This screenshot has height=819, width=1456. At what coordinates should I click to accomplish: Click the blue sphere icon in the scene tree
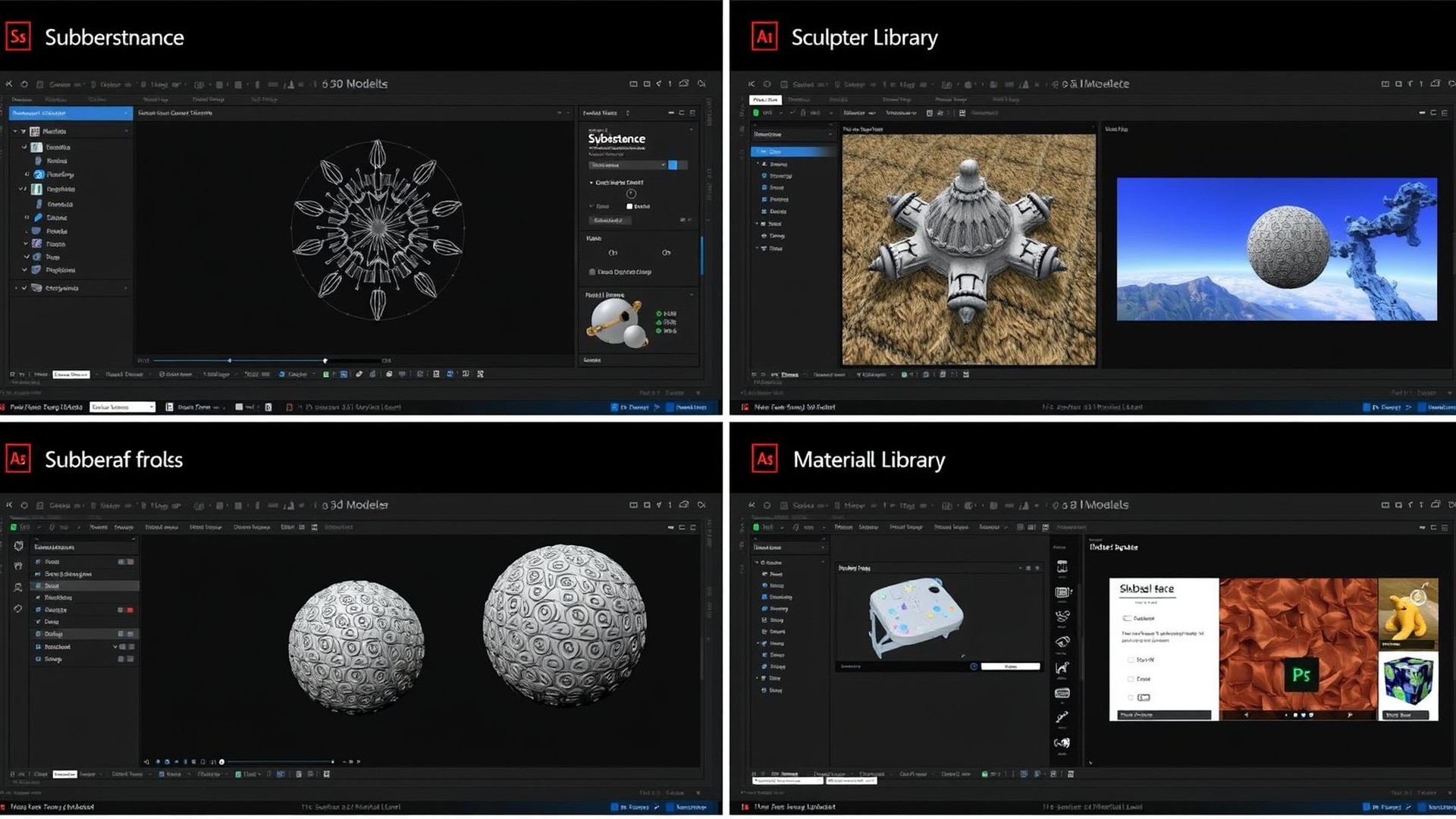click(39, 175)
